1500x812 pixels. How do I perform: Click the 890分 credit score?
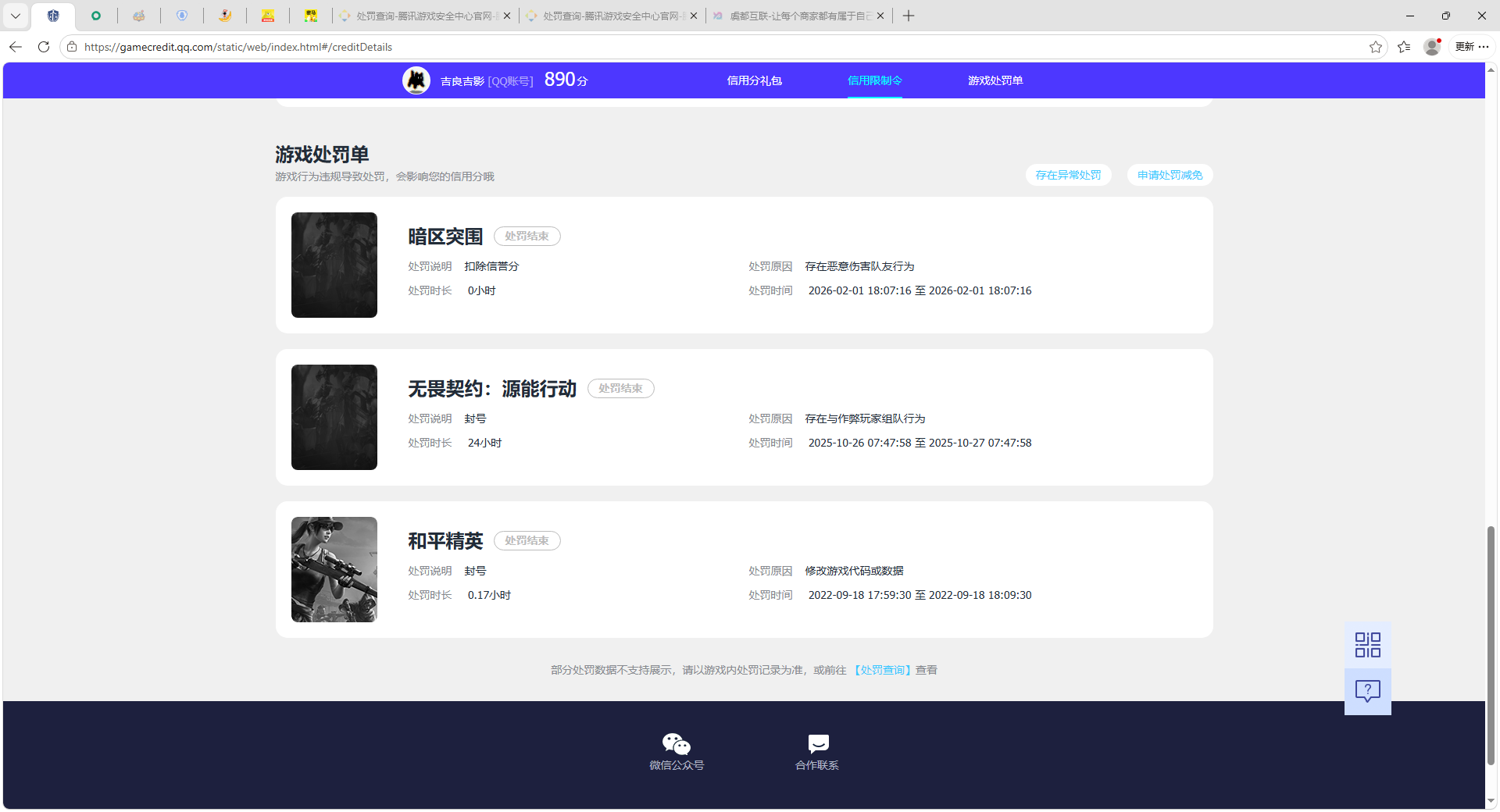click(x=566, y=80)
